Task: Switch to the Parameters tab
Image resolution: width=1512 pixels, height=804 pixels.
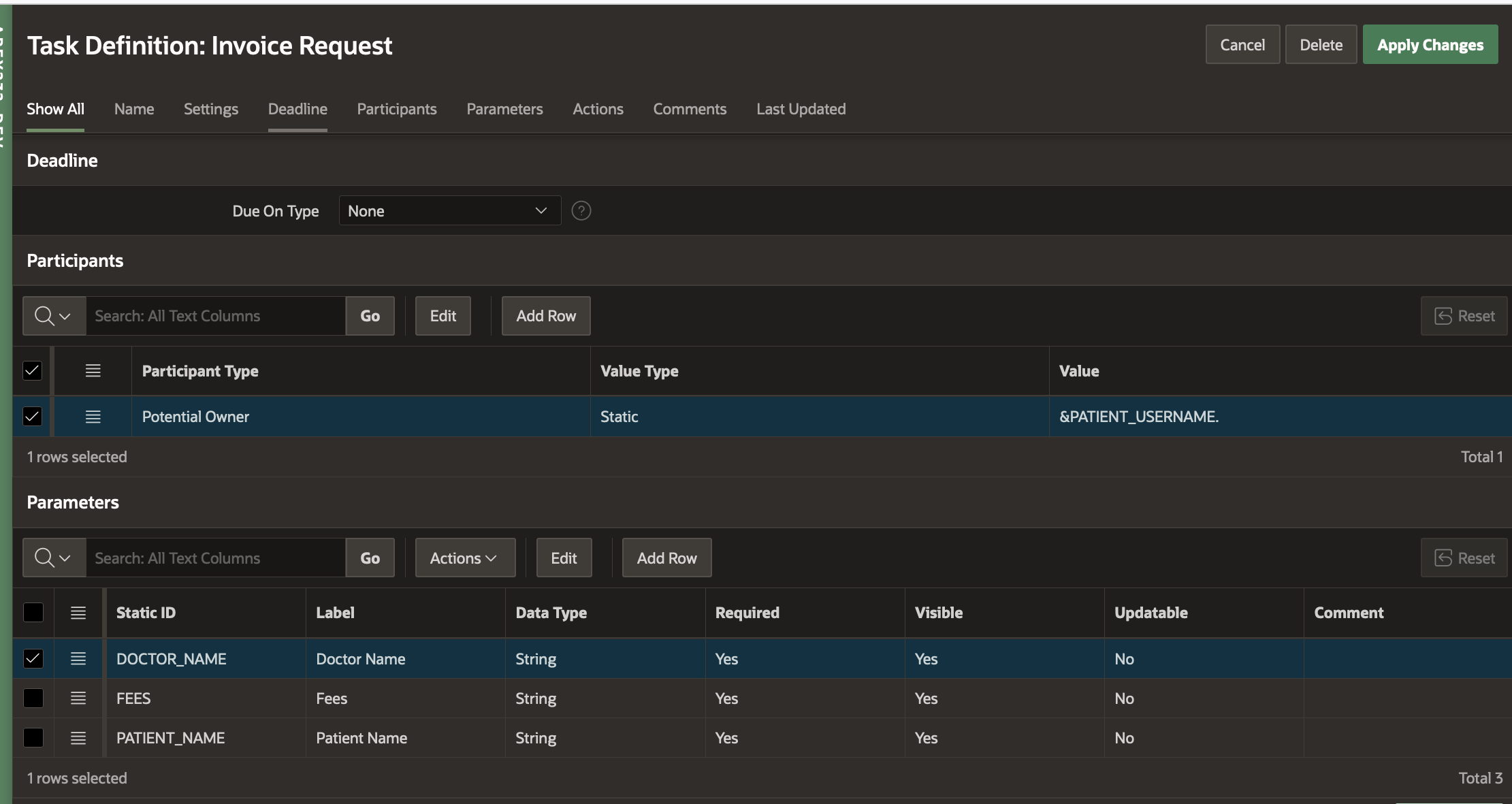Action: point(504,109)
